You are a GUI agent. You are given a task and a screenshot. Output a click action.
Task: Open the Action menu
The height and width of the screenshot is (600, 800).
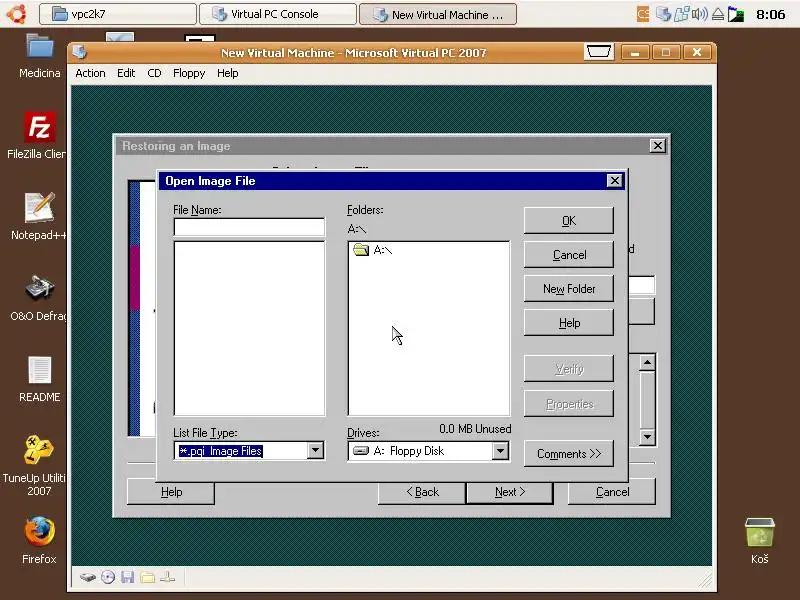[x=90, y=73]
